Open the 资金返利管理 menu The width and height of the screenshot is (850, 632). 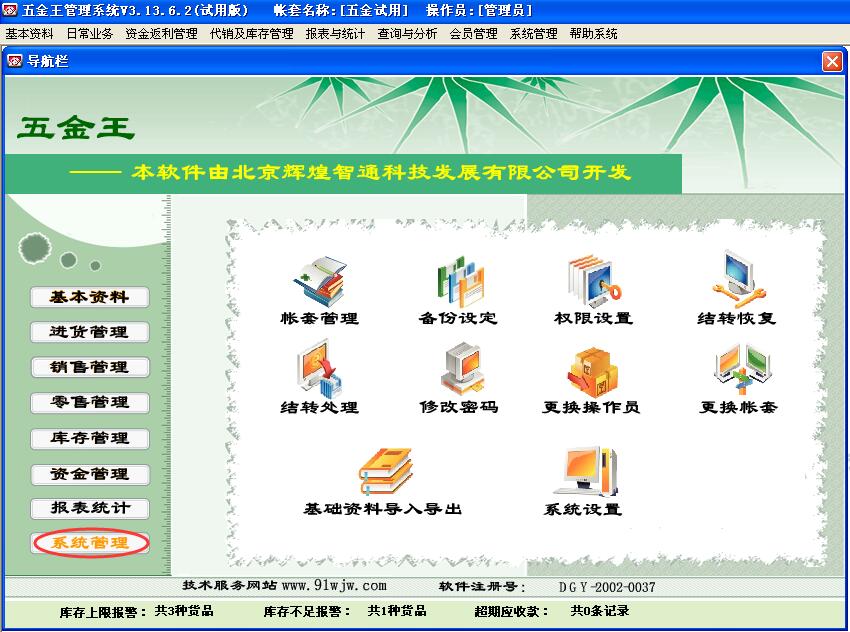[162, 34]
